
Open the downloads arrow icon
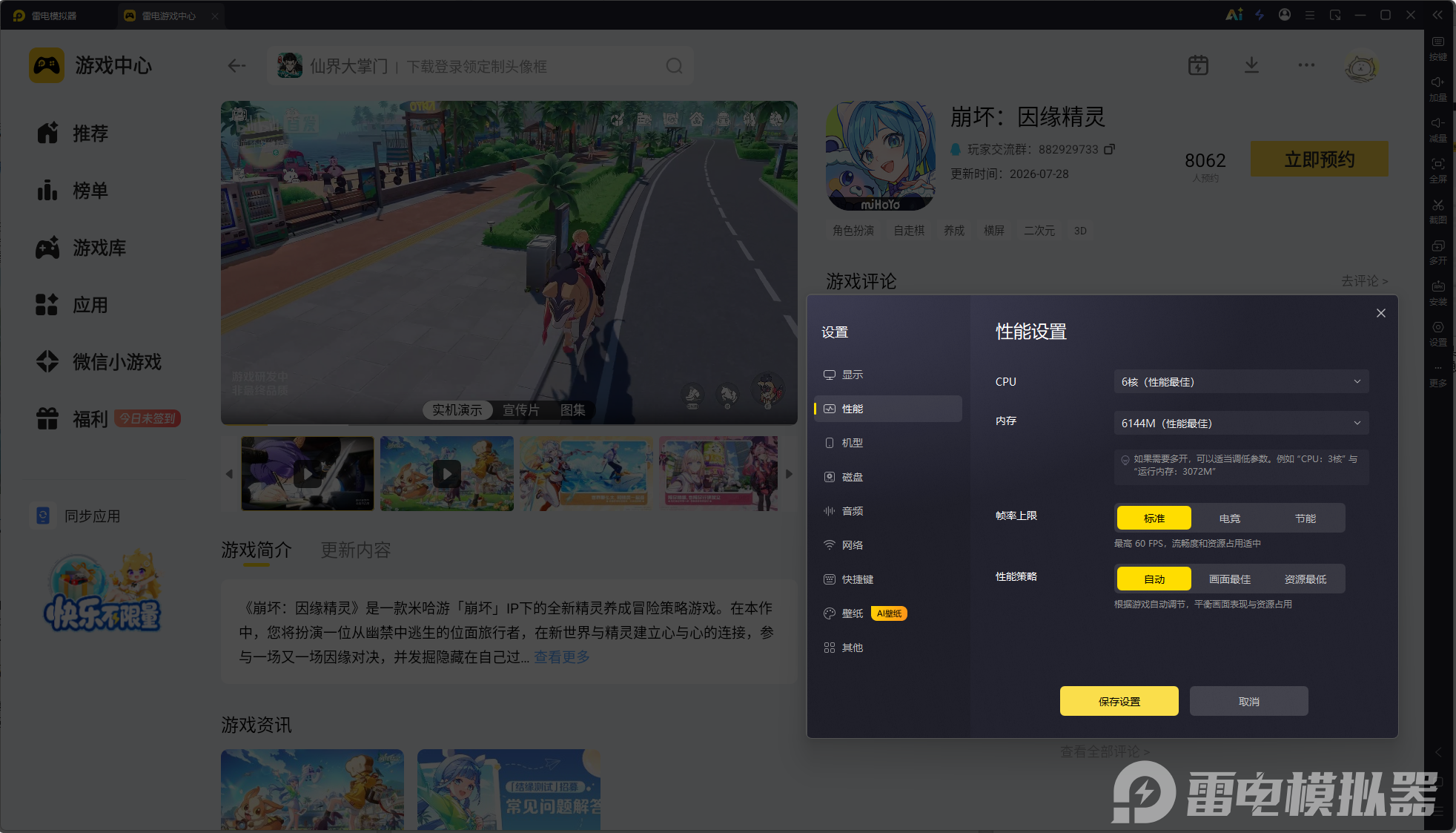point(1251,65)
